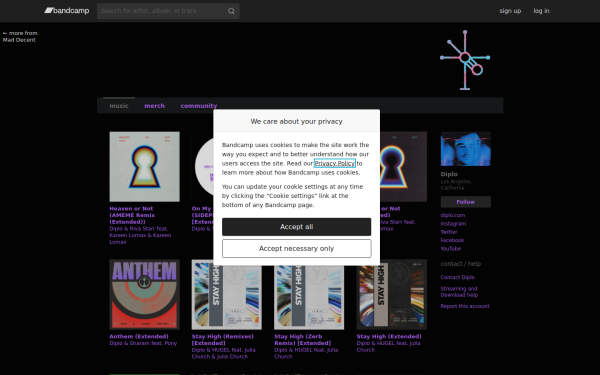Click the We care about your privacy heading
The width and height of the screenshot is (600, 375).
297,121
